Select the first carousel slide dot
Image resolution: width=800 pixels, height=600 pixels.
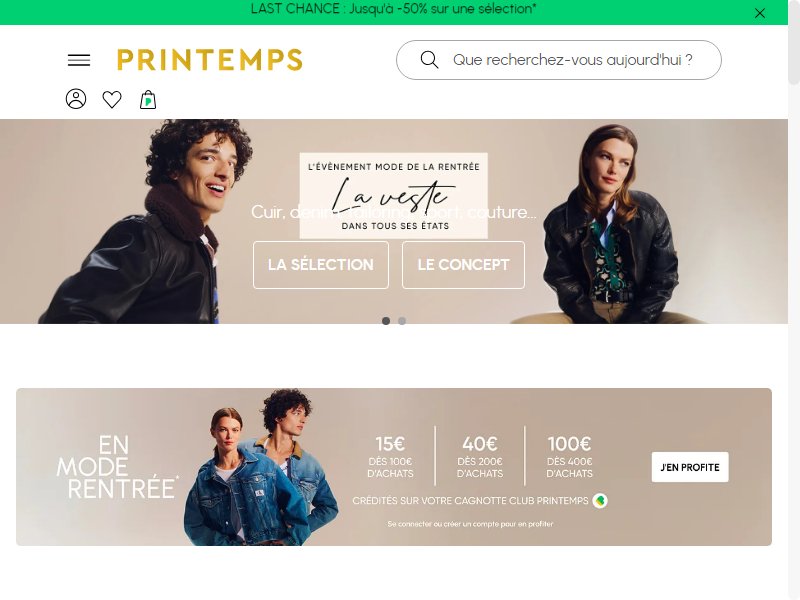(x=386, y=321)
